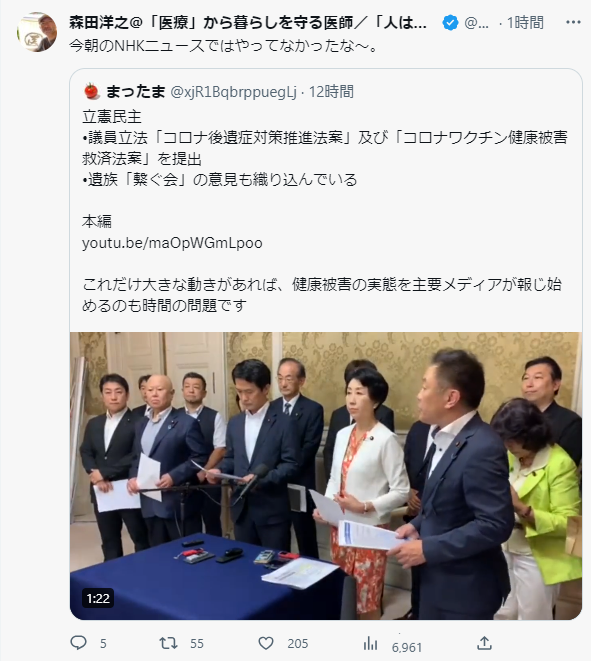Open the quoted tweet text by まったま
This screenshot has height=661, width=591.
pyautogui.click(x=325, y=211)
